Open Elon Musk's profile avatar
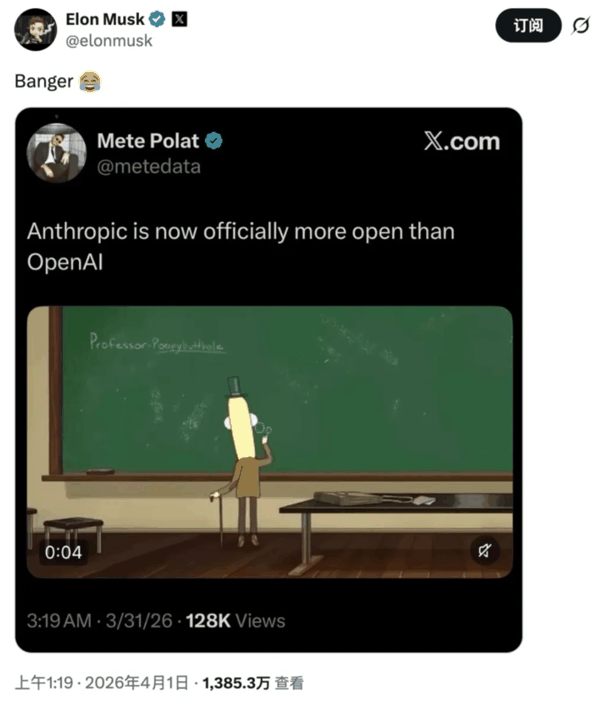 pyautogui.click(x=36, y=30)
